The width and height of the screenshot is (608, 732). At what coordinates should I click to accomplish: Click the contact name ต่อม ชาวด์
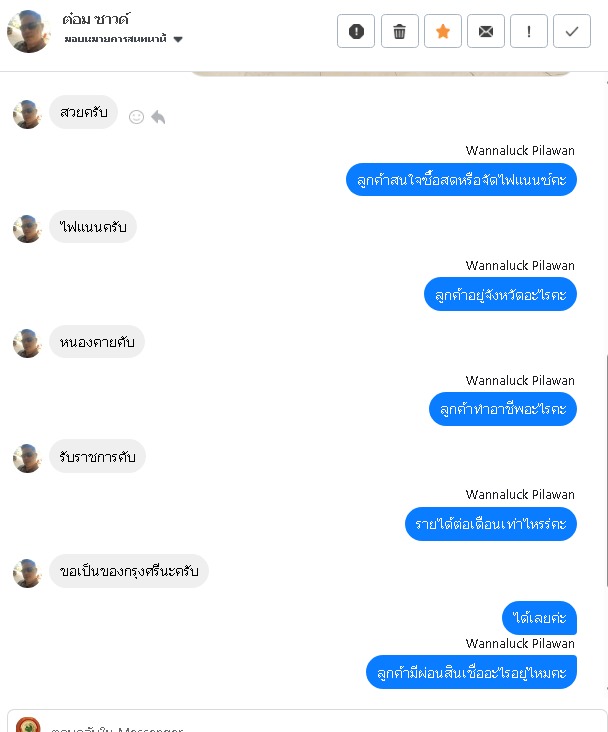(96, 19)
